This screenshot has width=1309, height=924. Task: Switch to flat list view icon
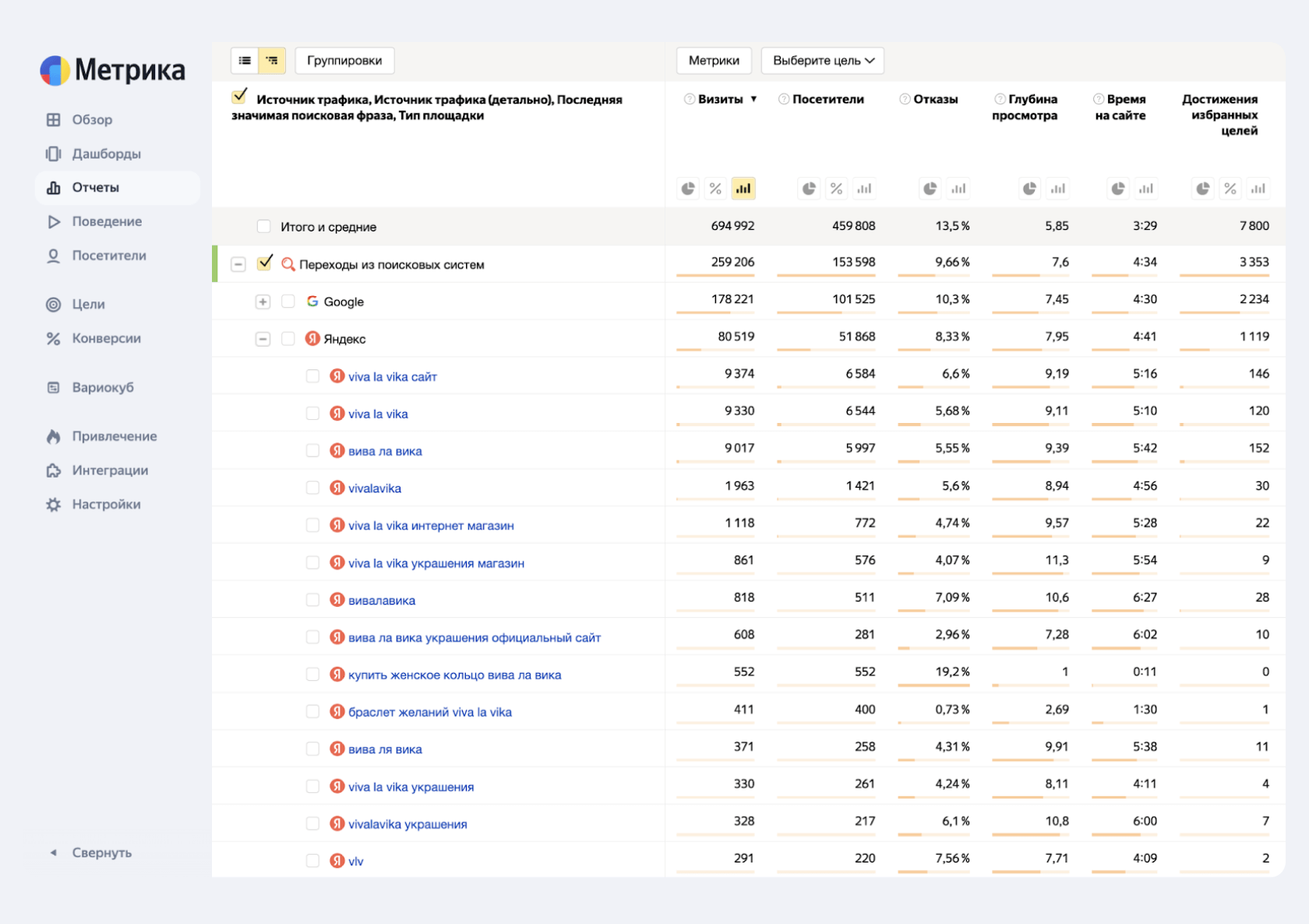(x=245, y=61)
